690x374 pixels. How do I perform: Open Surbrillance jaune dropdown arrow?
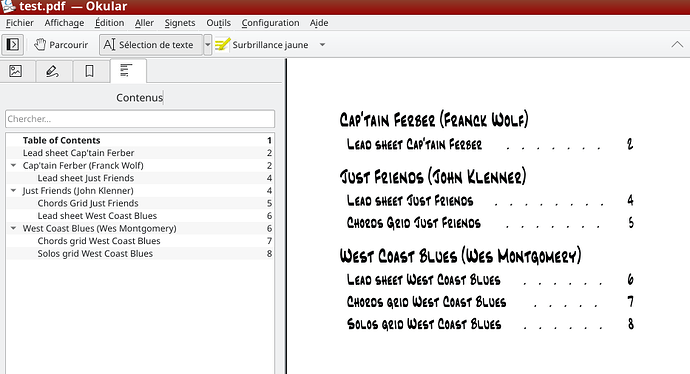pos(322,44)
